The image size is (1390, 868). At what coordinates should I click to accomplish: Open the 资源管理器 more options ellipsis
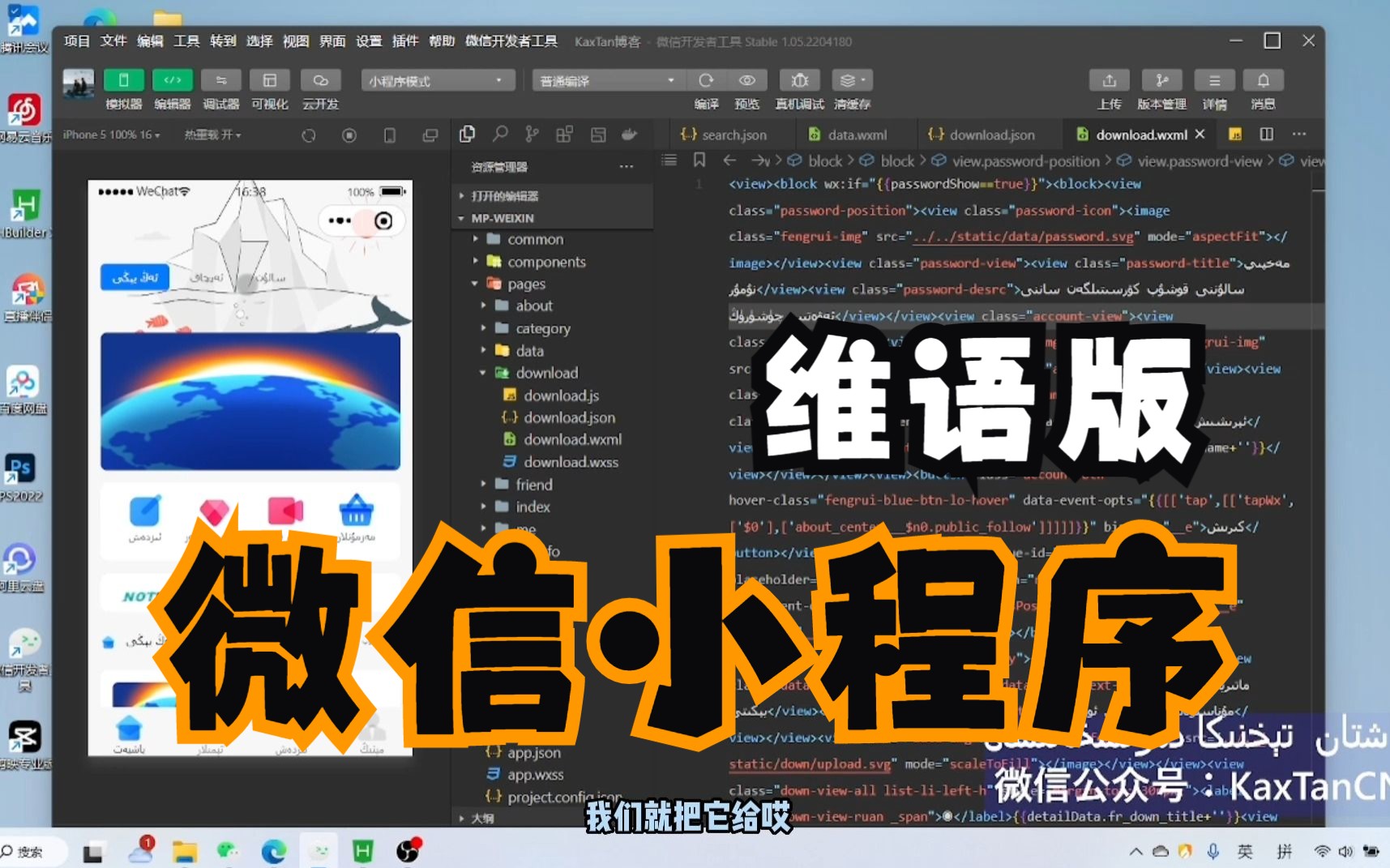(x=627, y=167)
